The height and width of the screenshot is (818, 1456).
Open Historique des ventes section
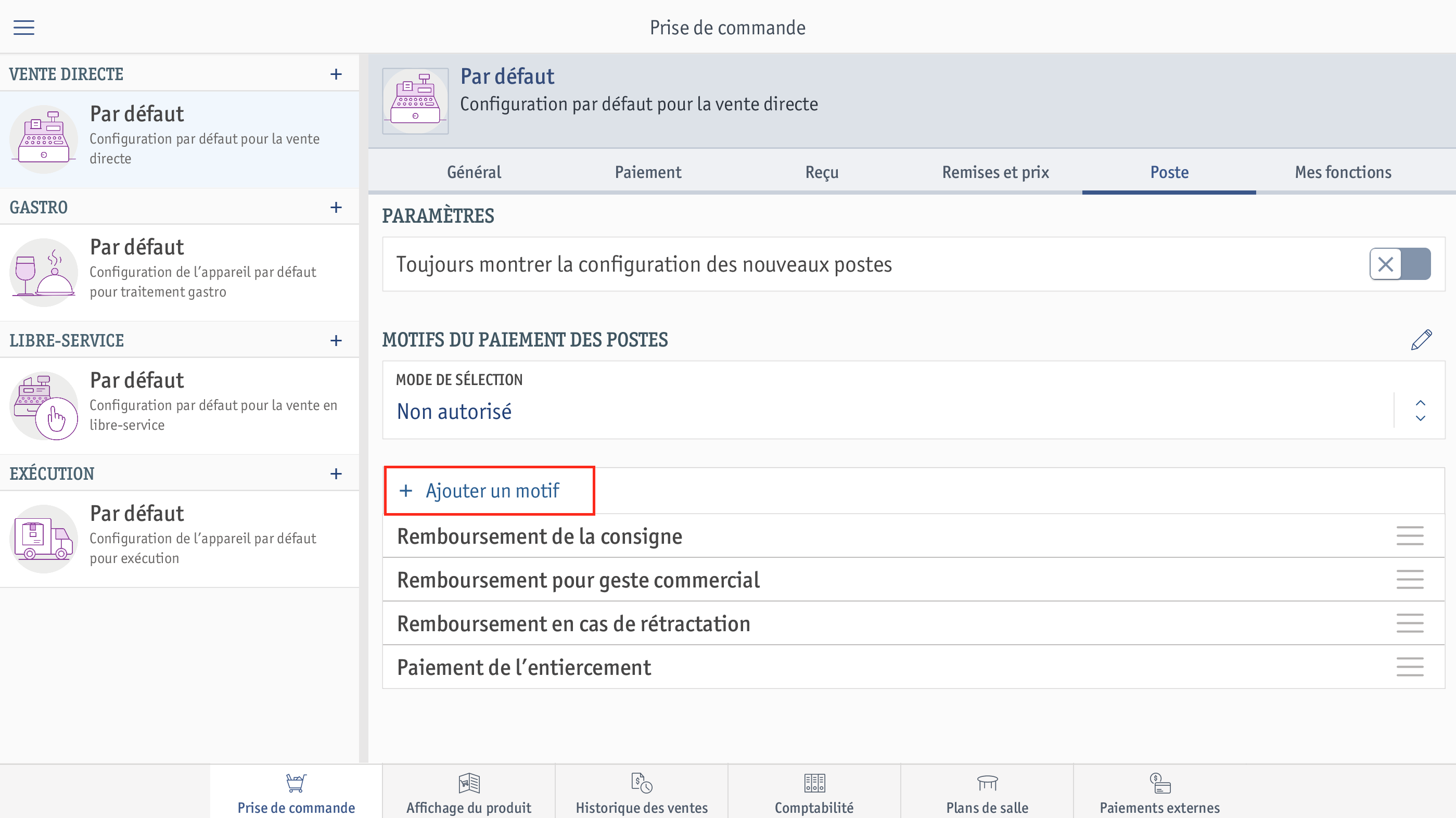tap(642, 791)
